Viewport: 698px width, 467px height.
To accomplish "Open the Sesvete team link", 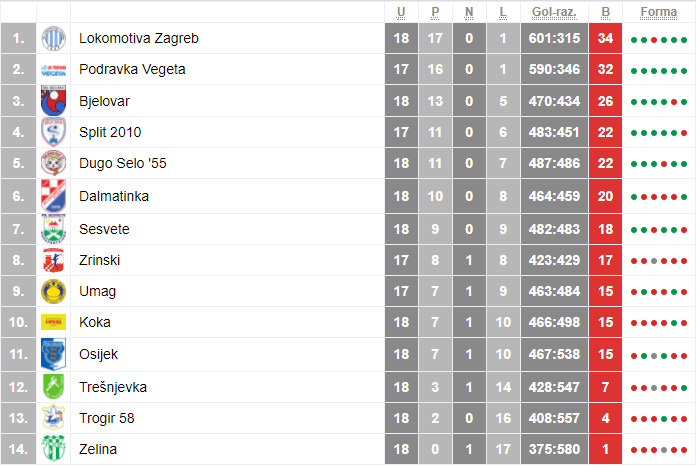I will (104, 229).
